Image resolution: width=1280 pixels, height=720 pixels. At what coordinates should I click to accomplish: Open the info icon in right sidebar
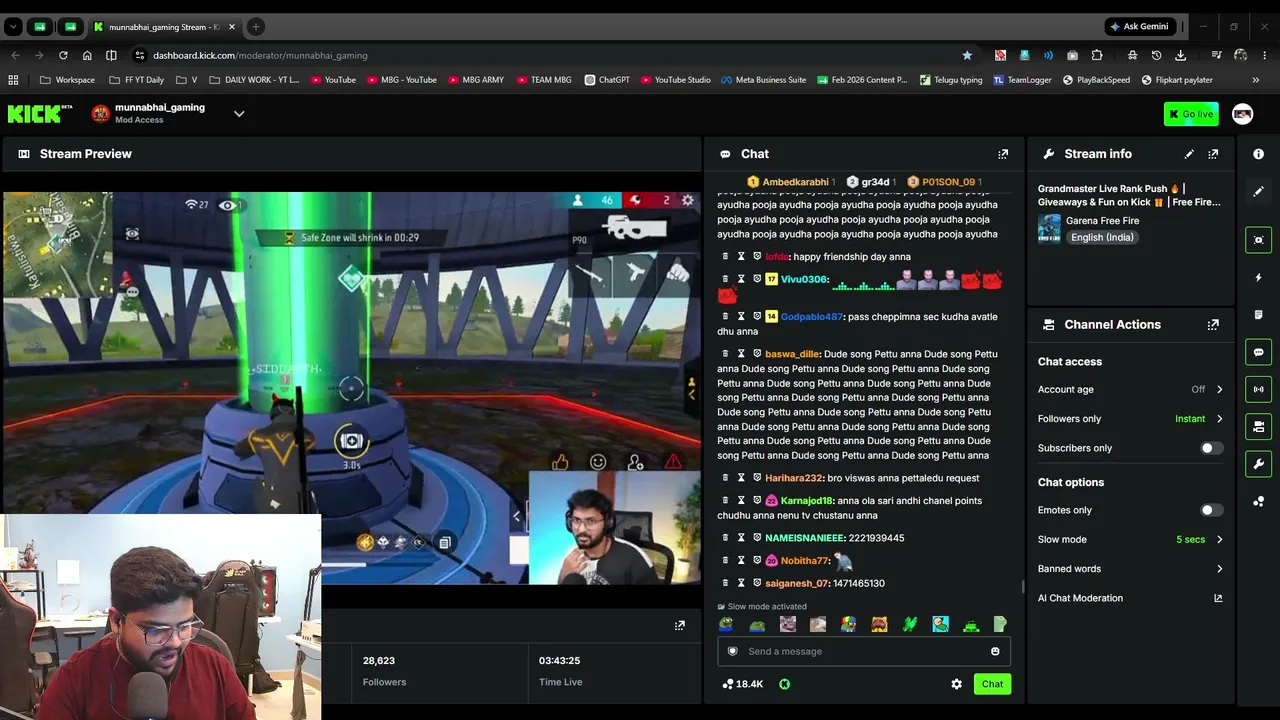tap(1259, 154)
